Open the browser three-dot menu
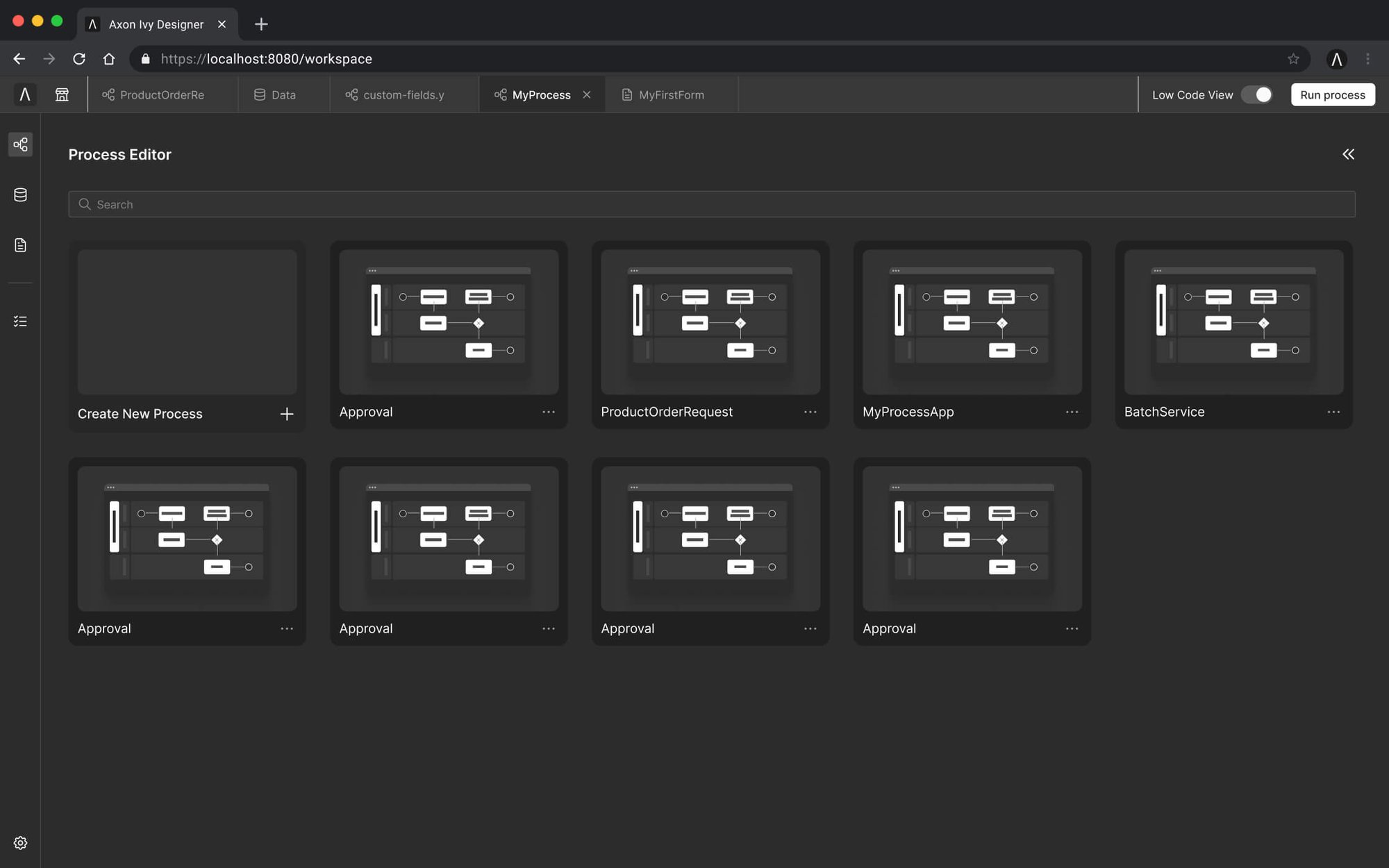 (1367, 59)
